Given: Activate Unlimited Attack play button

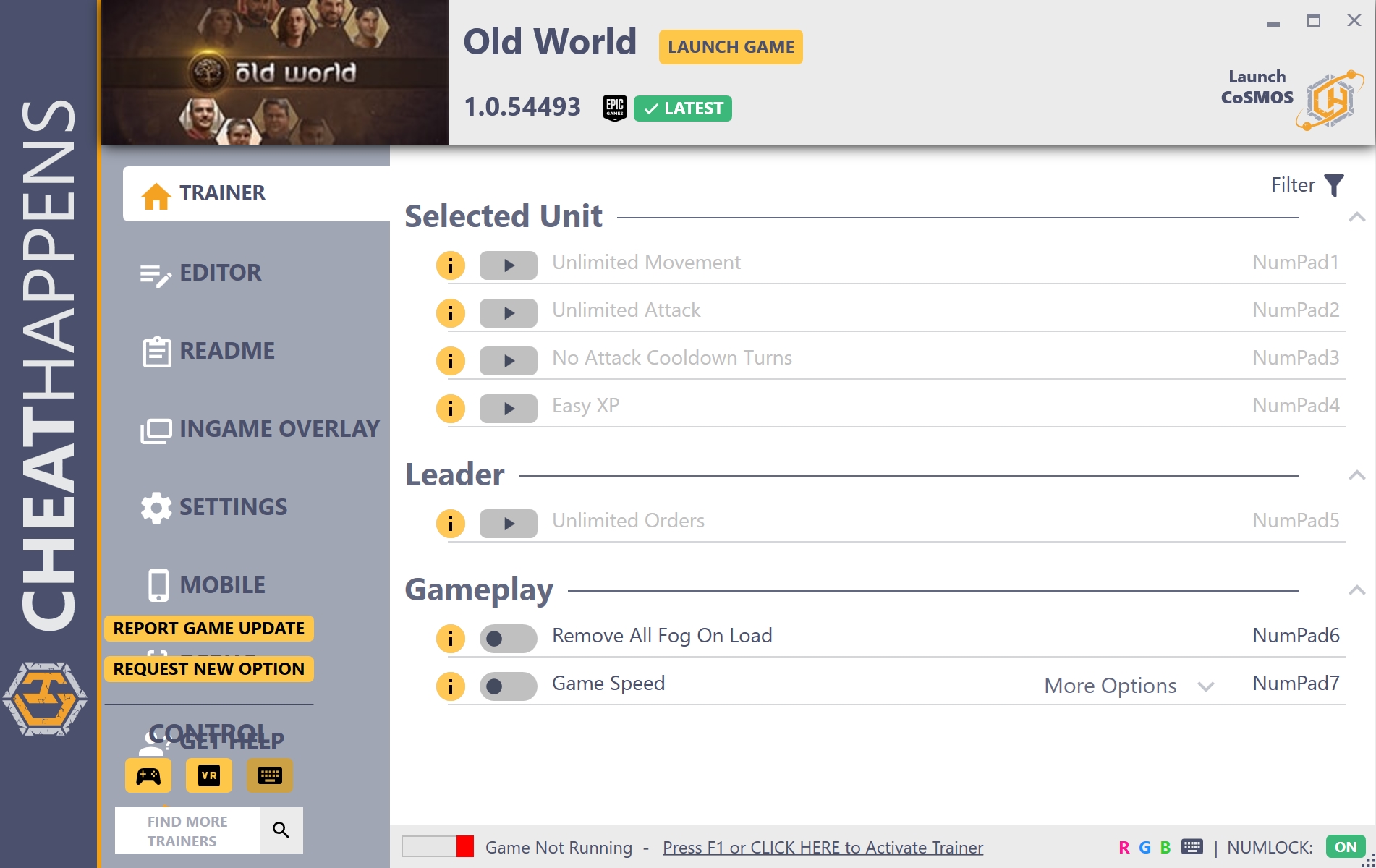Looking at the screenshot, I should coord(509,313).
